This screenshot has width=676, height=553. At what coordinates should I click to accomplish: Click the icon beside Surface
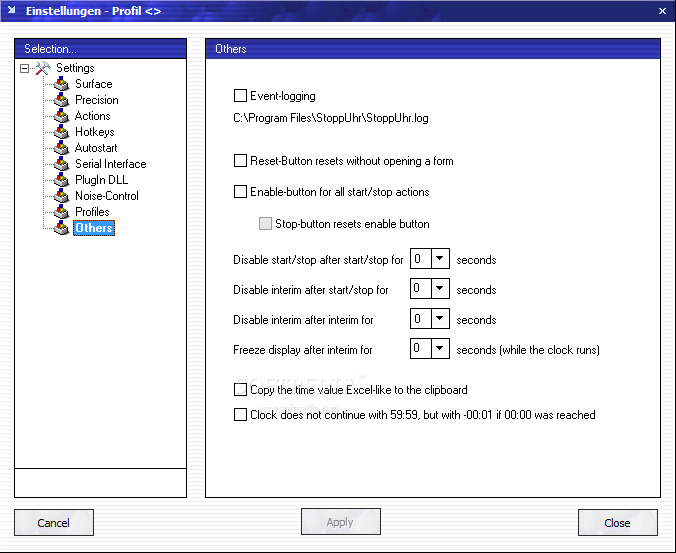click(62, 84)
